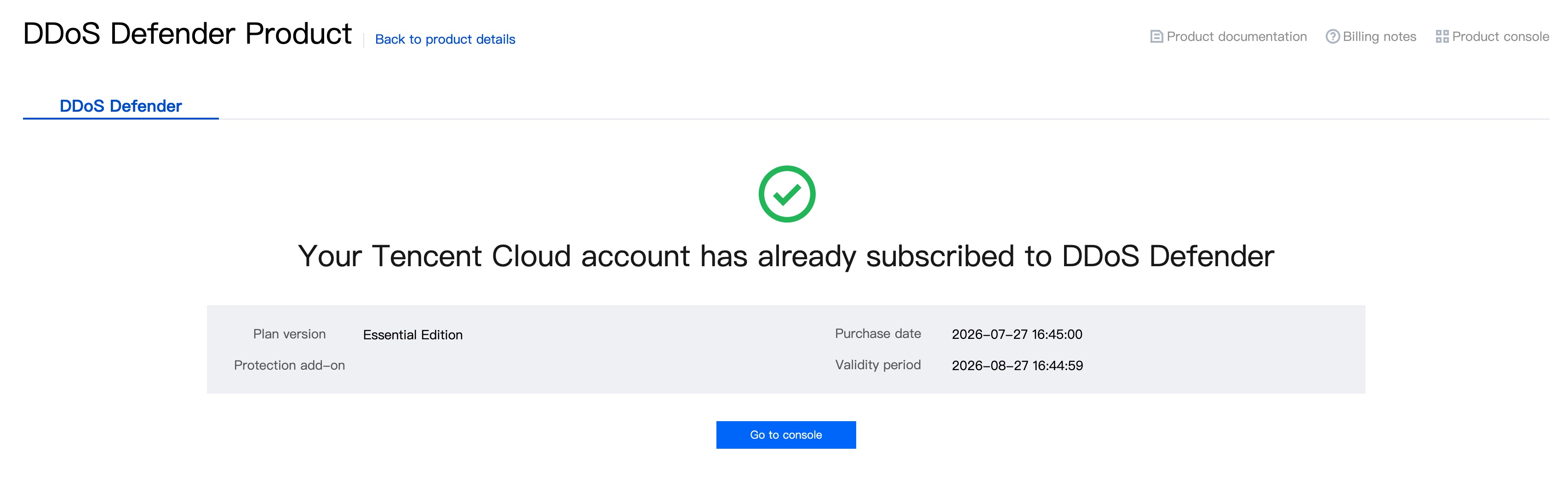Click the Billing notes question-mark icon
Image resolution: width=1568 pixels, height=503 pixels.
point(1333,36)
